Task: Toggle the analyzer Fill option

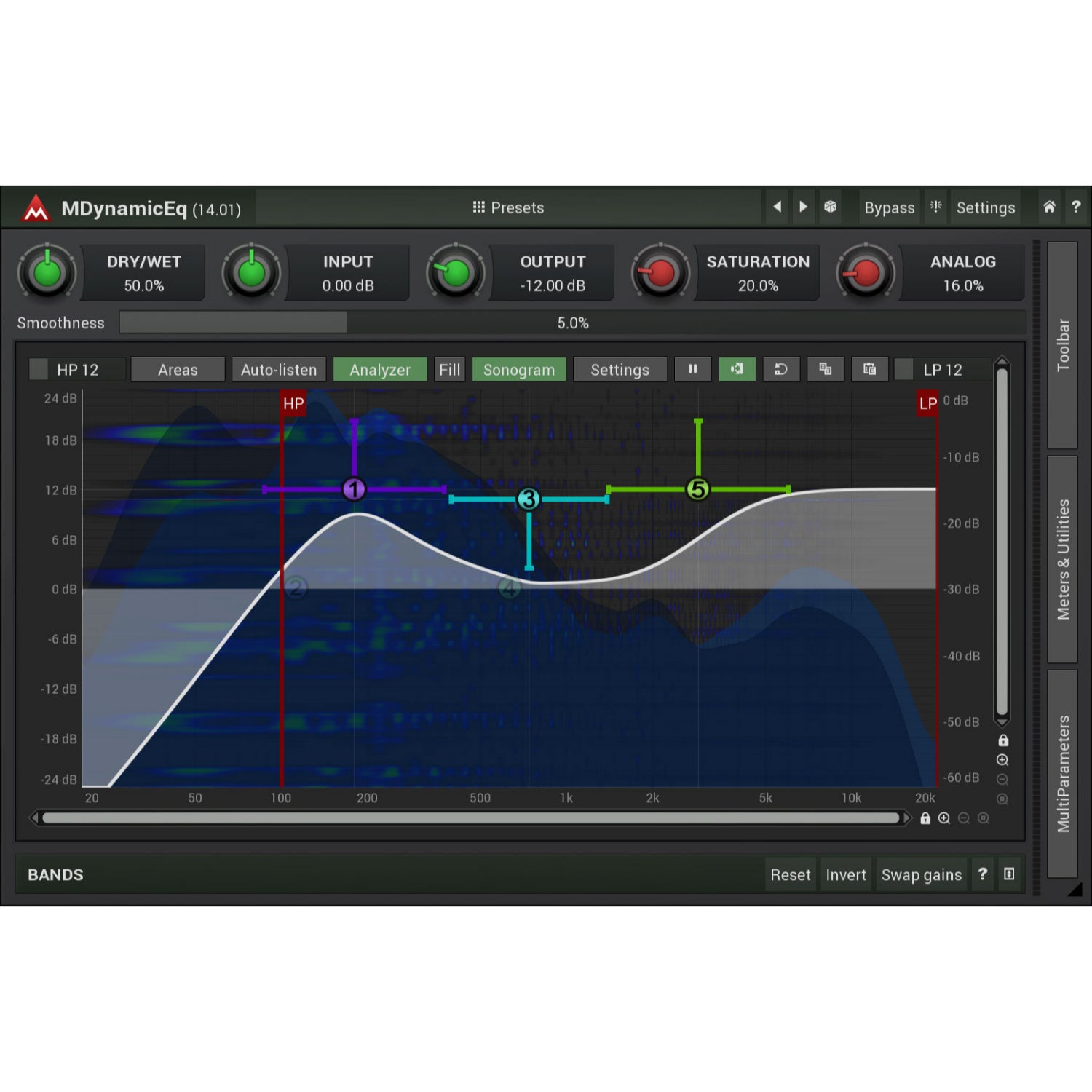Action: click(x=449, y=369)
